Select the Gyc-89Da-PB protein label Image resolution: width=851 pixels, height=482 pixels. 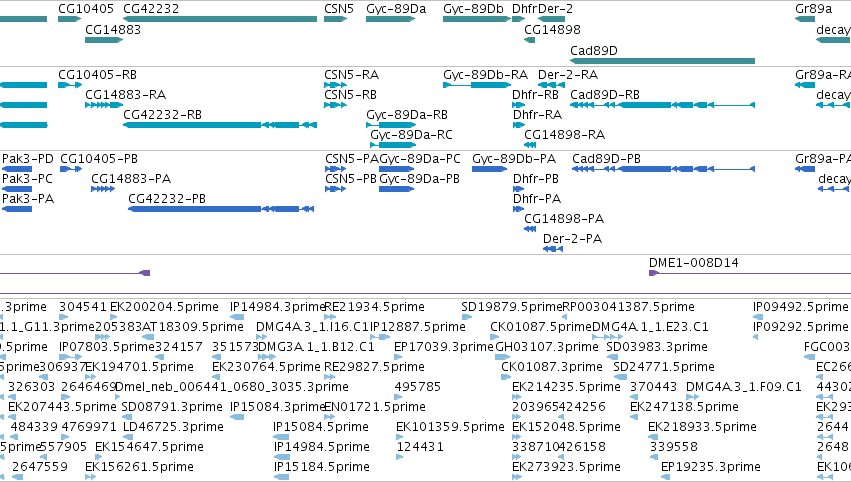[420, 179]
